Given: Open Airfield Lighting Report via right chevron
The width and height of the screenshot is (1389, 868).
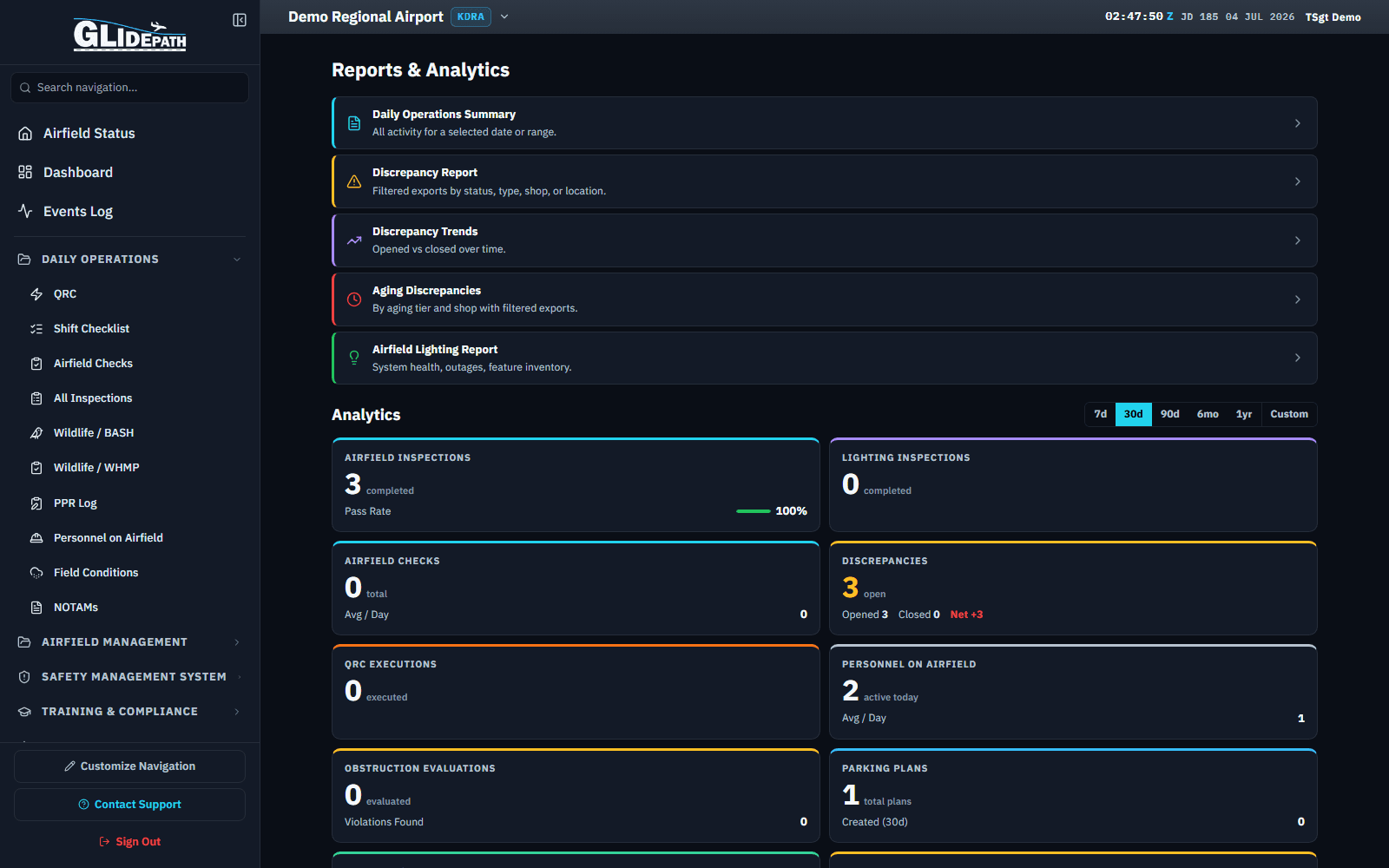Looking at the screenshot, I should 1298,358.
